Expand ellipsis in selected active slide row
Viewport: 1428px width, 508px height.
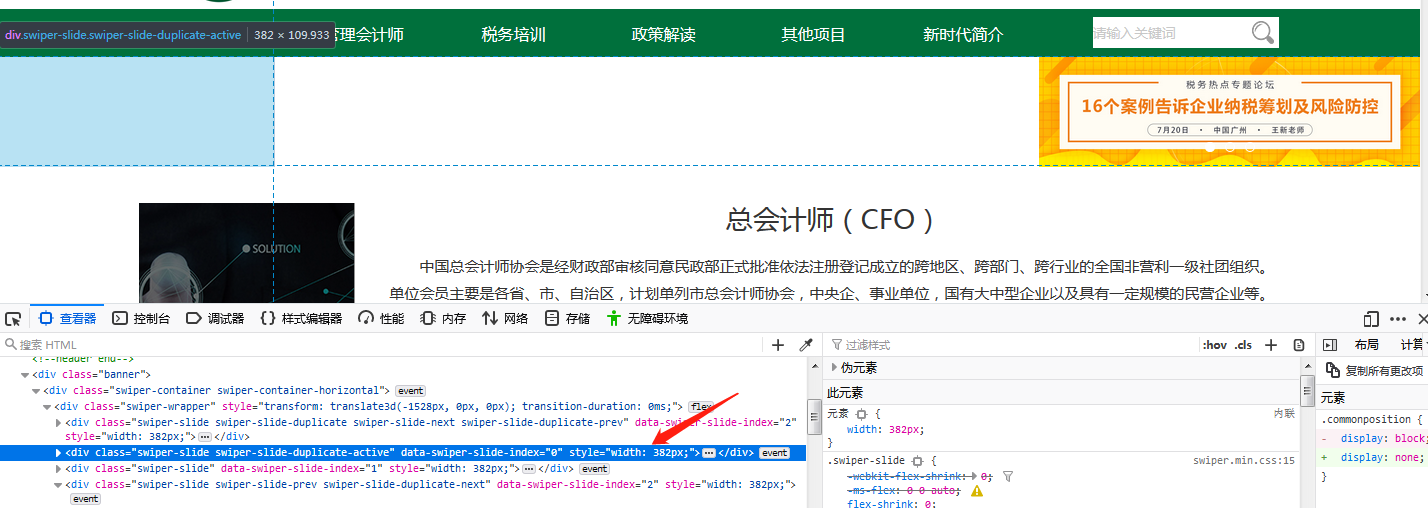pyautogui.click(x=709, y=453)
